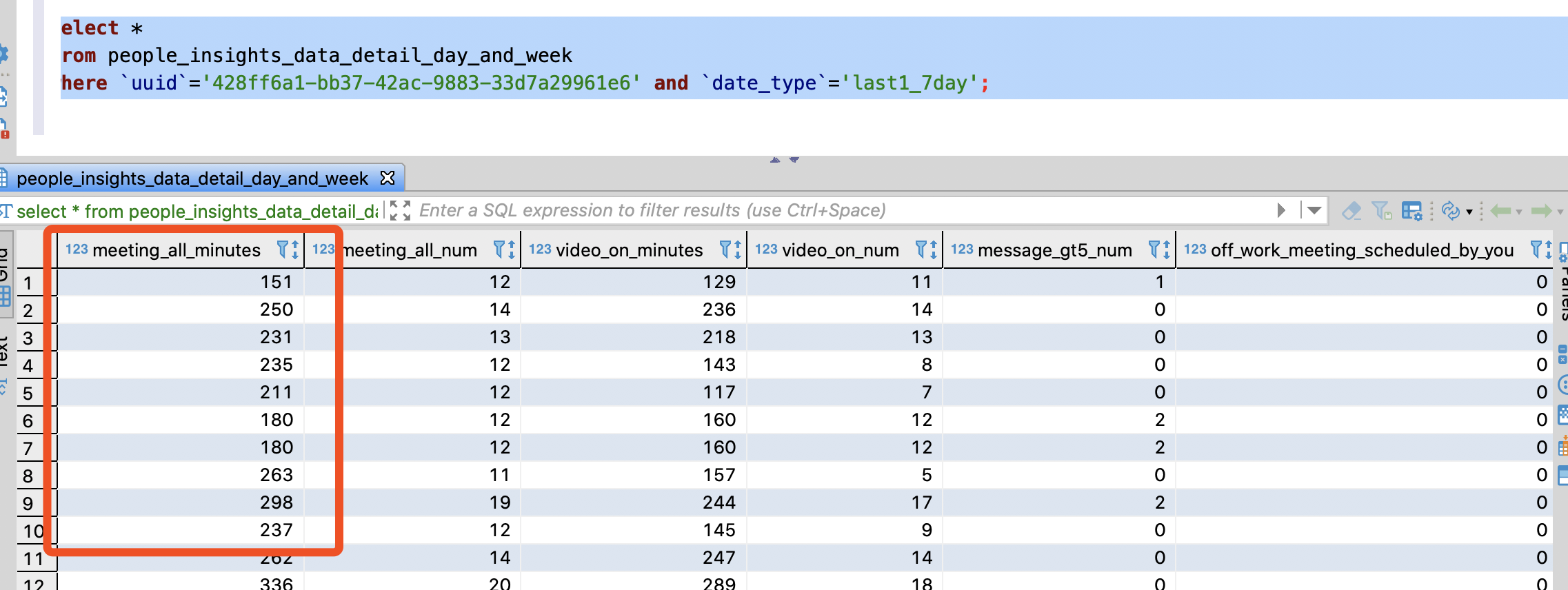Screen dimensions: 1568x590
Task: Click the expand filter panel icon
Action: [400, 210]
